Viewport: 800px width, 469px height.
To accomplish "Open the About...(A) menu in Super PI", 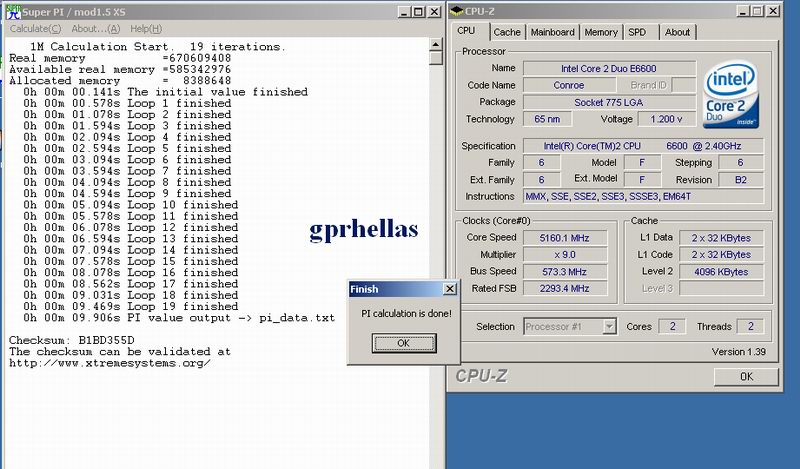I will click(x=95, y=29).
